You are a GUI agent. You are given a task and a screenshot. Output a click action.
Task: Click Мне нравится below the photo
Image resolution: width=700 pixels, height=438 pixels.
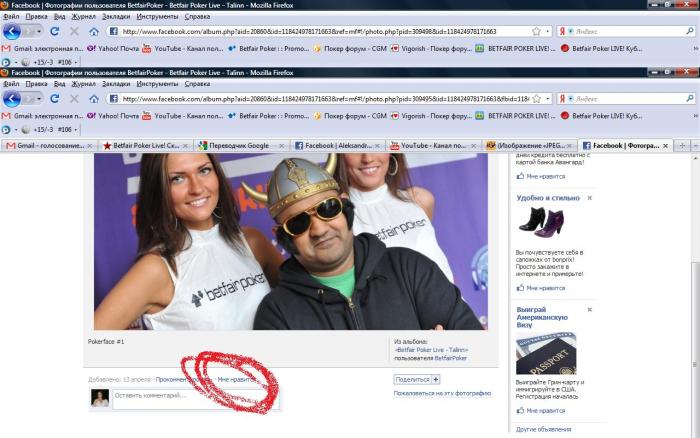pyautogui.click(x=237, y=380)
